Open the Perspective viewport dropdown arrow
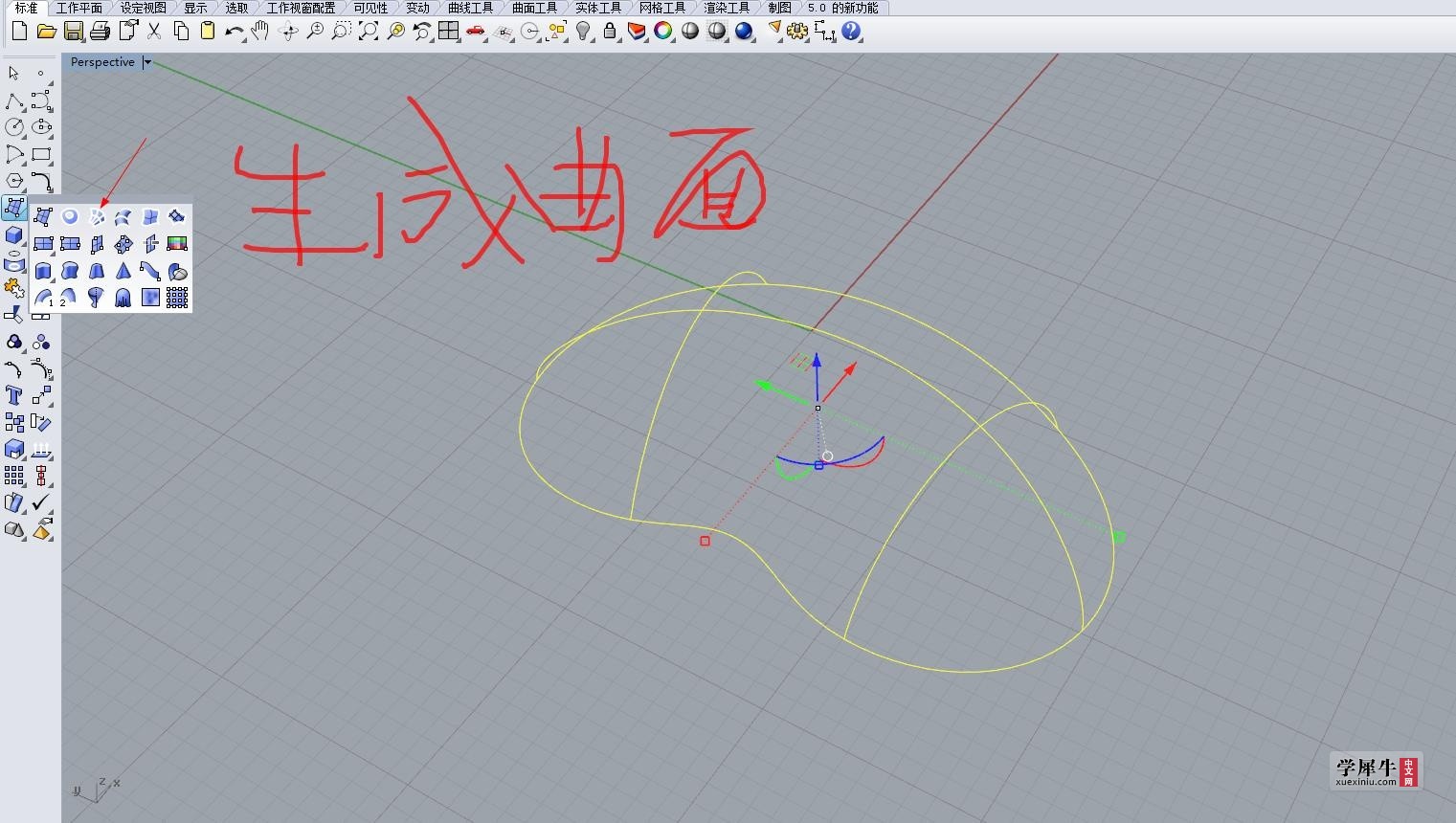The height and width of the screenshot is (823, 1456). (146, 62)
